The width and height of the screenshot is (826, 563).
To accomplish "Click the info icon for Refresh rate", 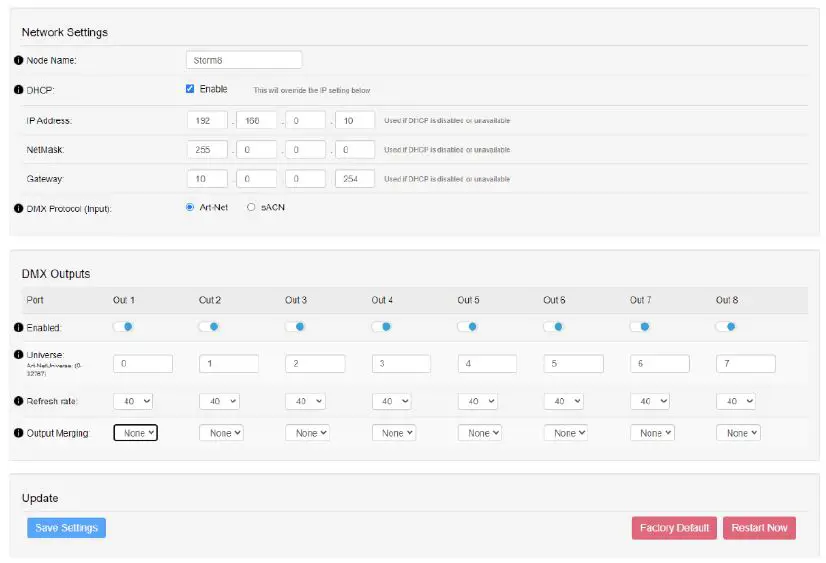I will click(18, 401).
